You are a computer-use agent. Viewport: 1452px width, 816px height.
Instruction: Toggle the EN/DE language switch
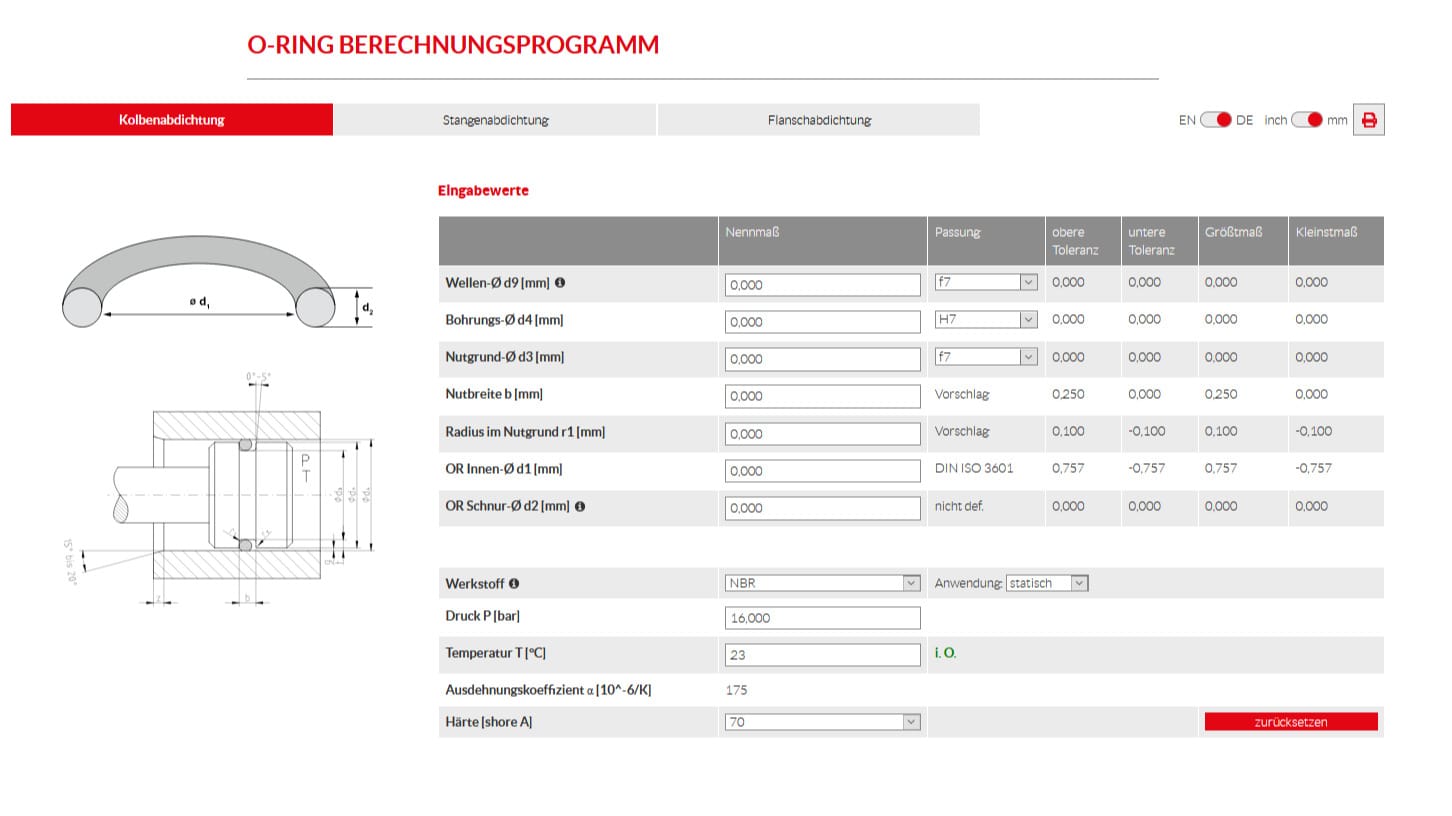coord(1216,120)
